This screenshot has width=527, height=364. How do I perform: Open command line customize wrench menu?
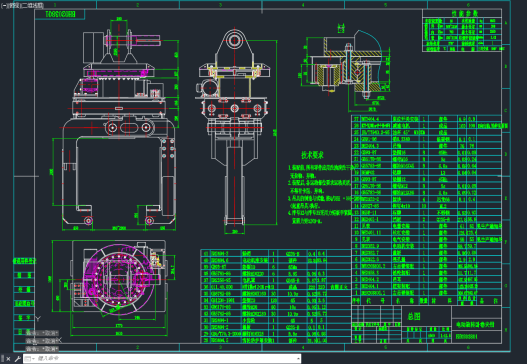coord(17,359)
